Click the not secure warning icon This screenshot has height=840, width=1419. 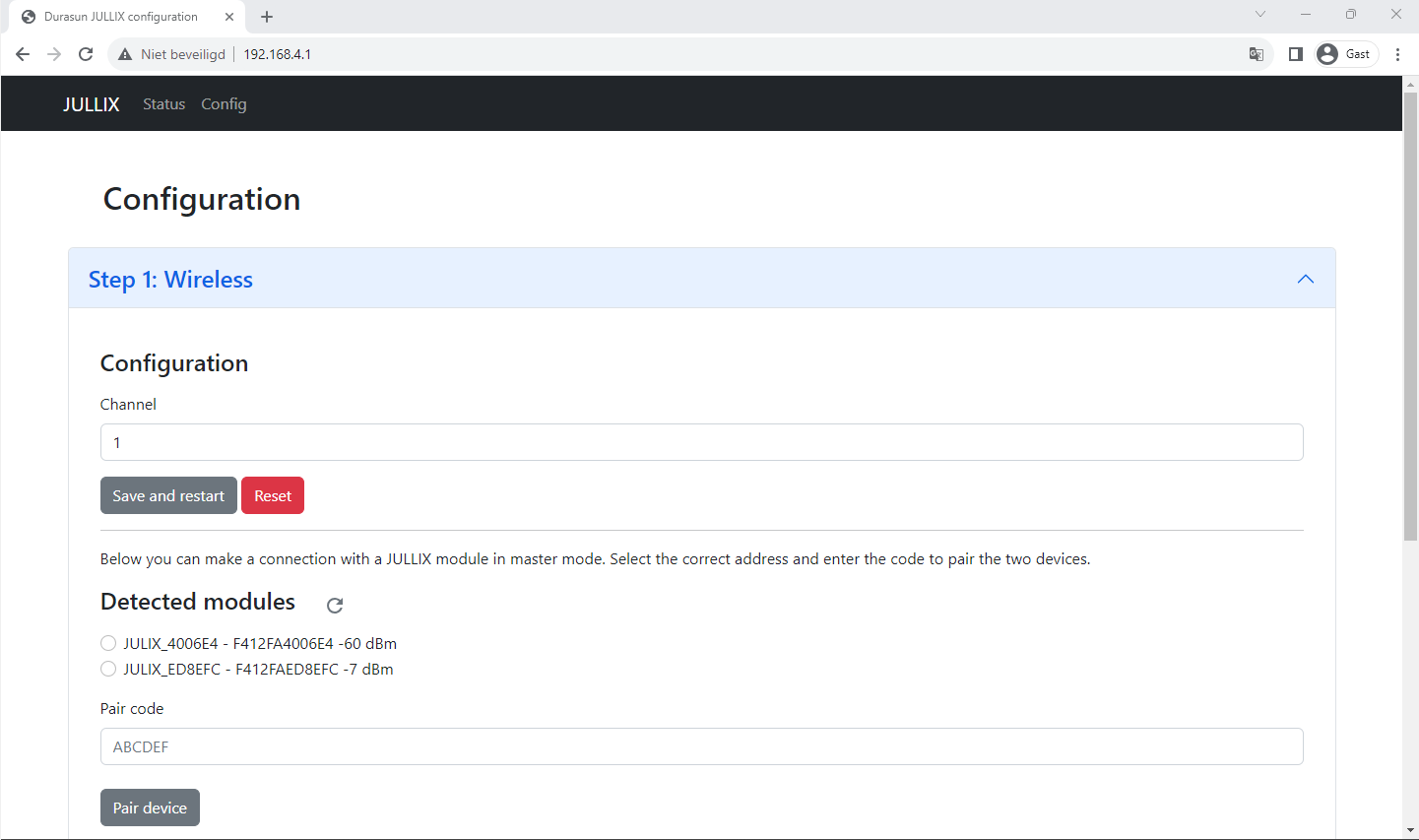[125, 54]
